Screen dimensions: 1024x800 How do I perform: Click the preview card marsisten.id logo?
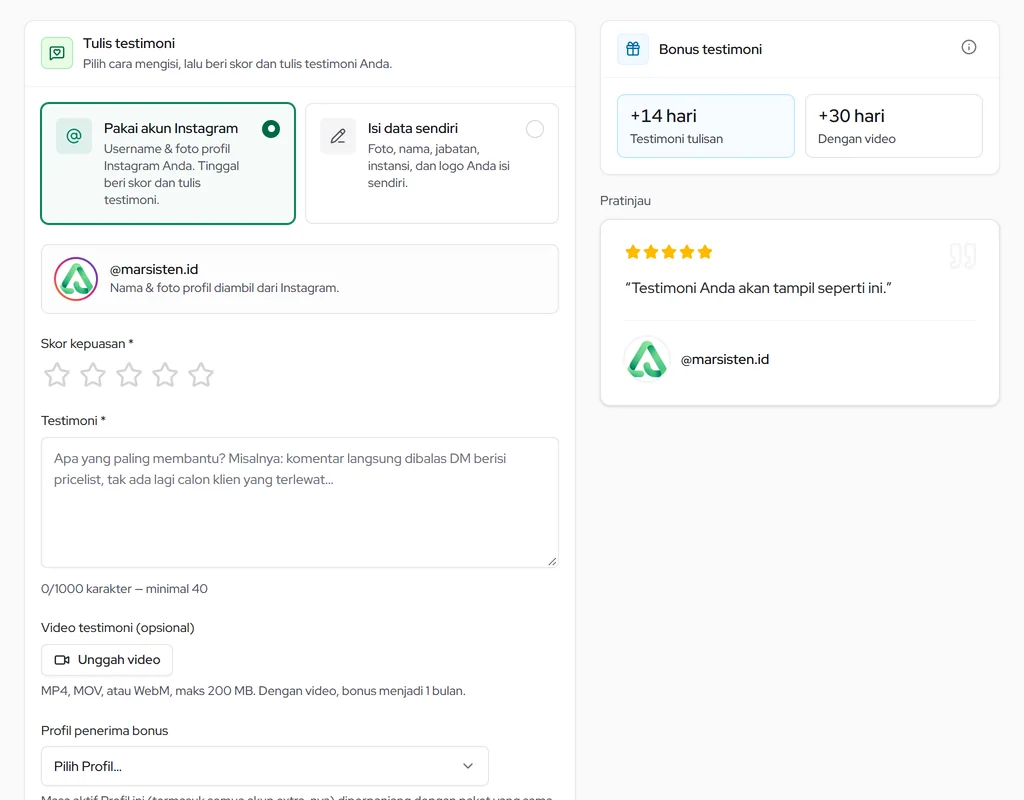pyautogui.click(x=647, y=359)
